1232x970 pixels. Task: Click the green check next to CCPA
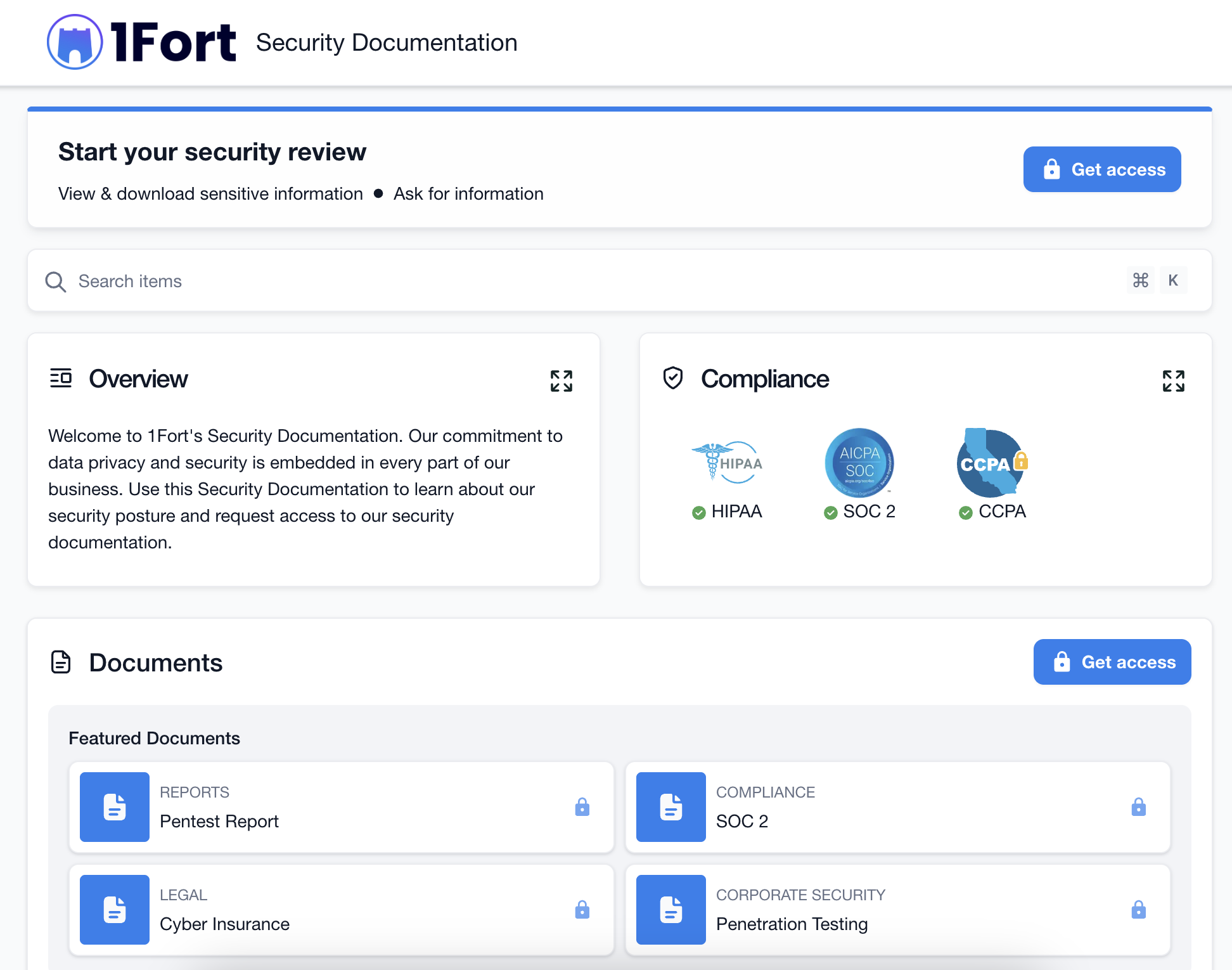[x=966, y=512]
